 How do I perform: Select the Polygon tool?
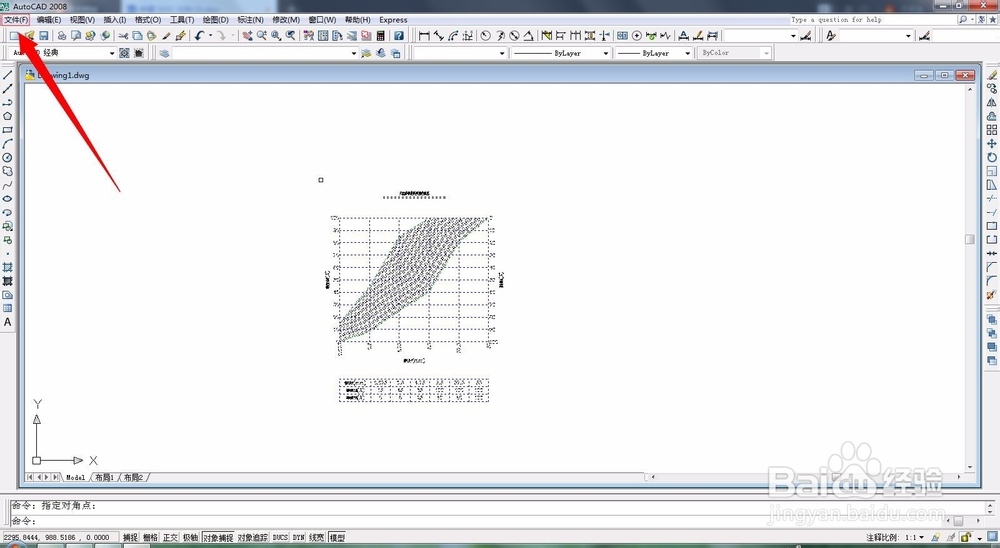click(8, 116)
